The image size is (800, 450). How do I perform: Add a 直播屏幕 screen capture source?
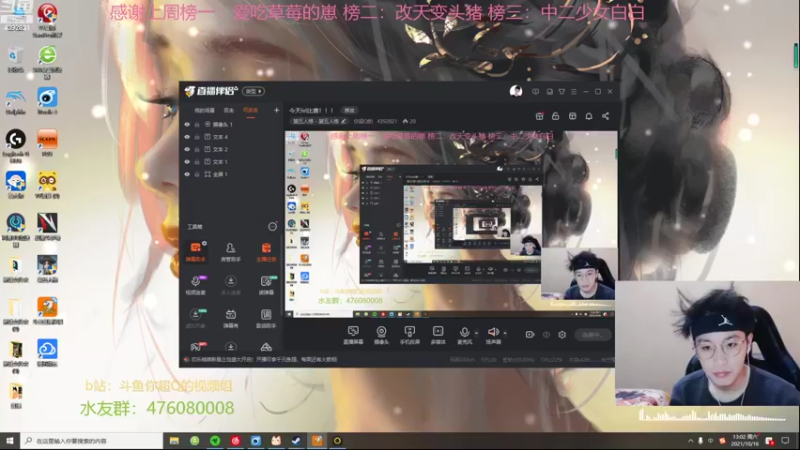pos(353,335)
